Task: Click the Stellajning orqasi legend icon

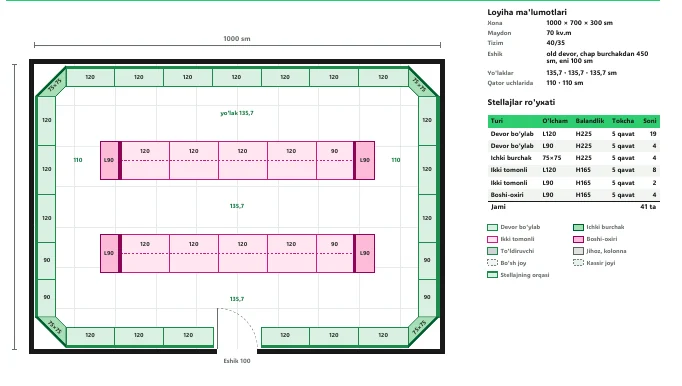Action: (x=492, y=275)
